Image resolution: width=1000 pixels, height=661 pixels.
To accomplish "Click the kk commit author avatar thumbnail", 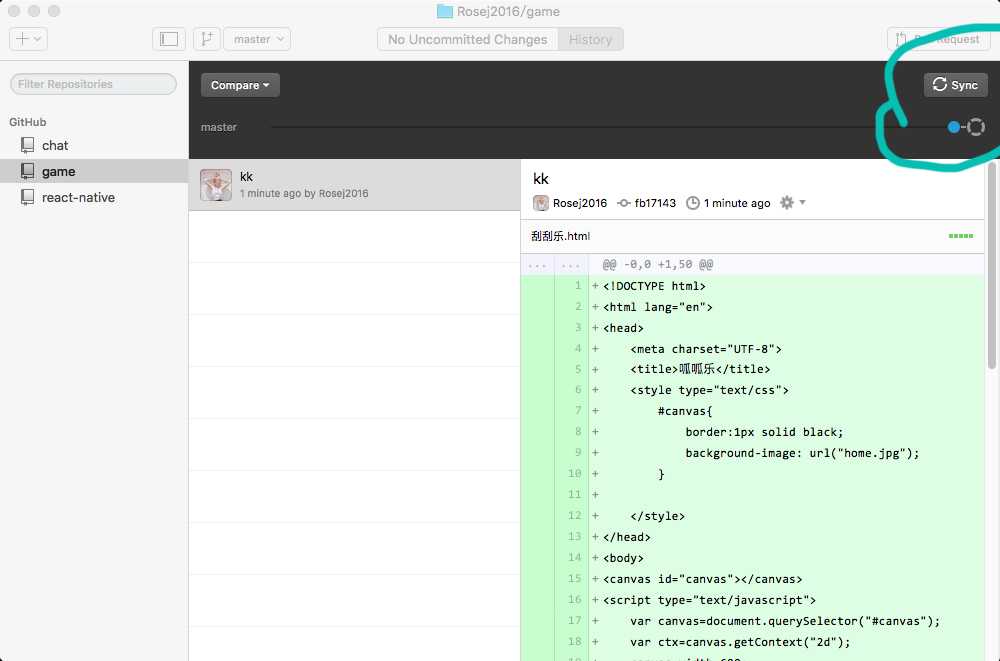I will tap(216, 185).
